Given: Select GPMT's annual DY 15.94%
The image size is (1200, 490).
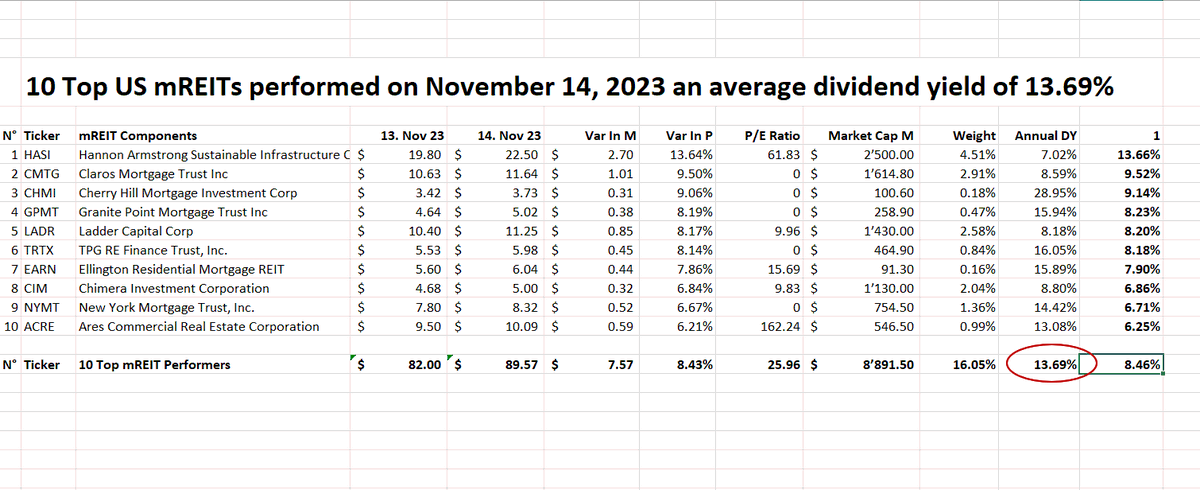Looking at the screenshot, I should [1056, 212].
